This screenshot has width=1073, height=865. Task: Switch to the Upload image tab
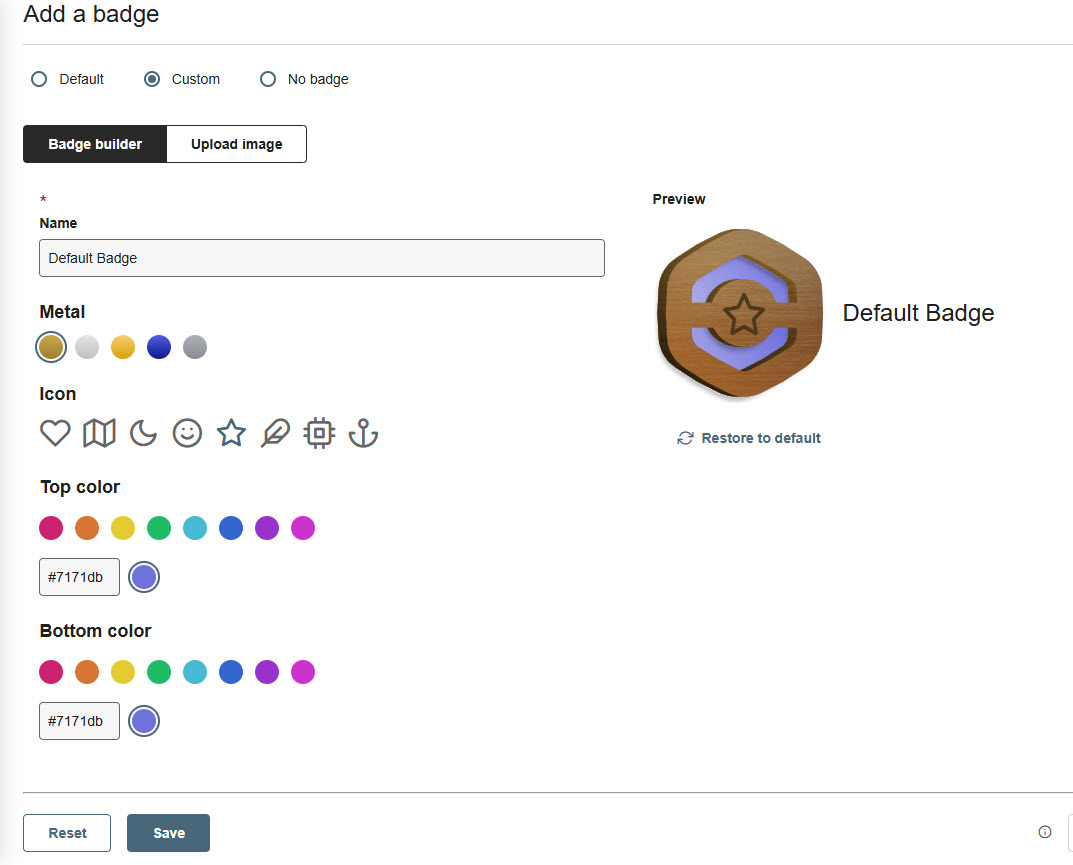pos(236,144)
